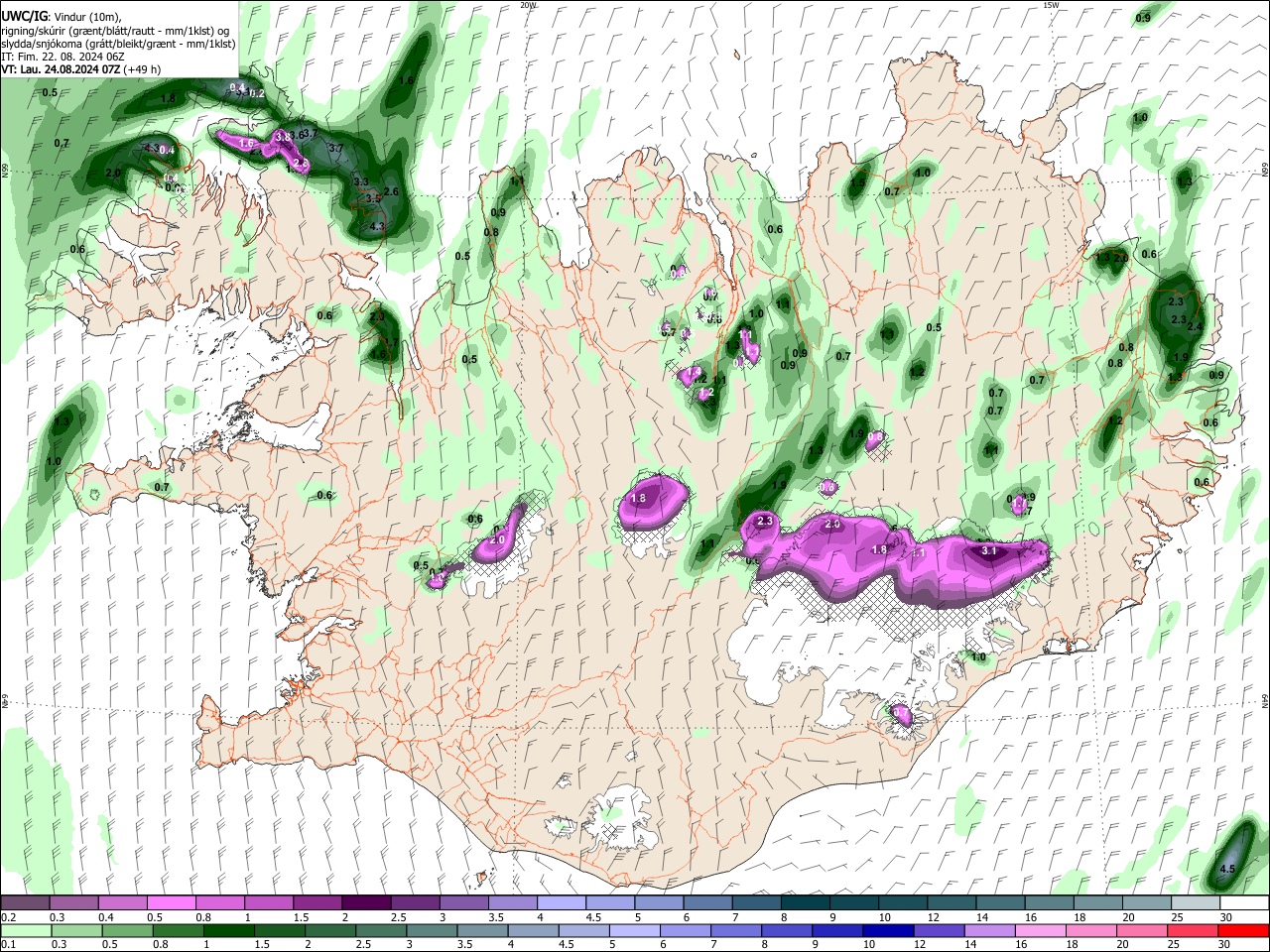The width and height of the screenshot is (1270, 952).
Task: Click the lightest green 0.1 swatch in rain legend
Action: click(27, 930)
